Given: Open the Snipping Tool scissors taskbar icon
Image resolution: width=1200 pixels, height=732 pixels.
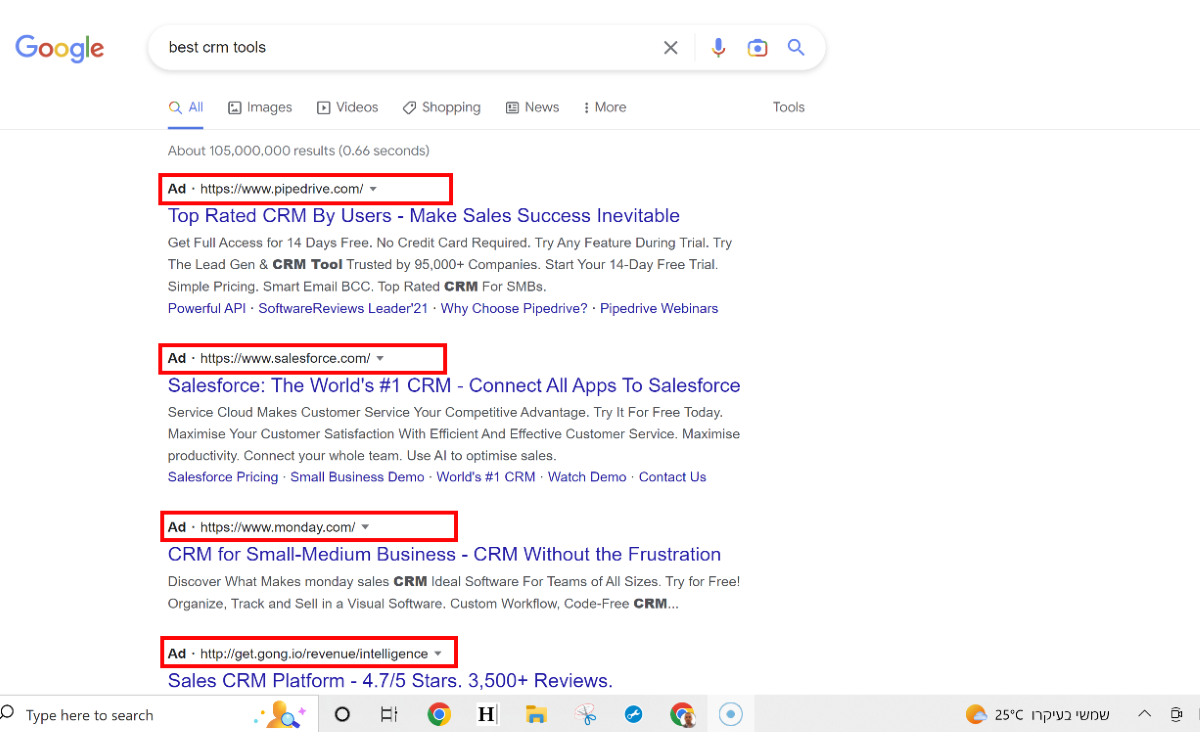Looking at the screenshot, I should pyautogui.click(x=585, y=714).
